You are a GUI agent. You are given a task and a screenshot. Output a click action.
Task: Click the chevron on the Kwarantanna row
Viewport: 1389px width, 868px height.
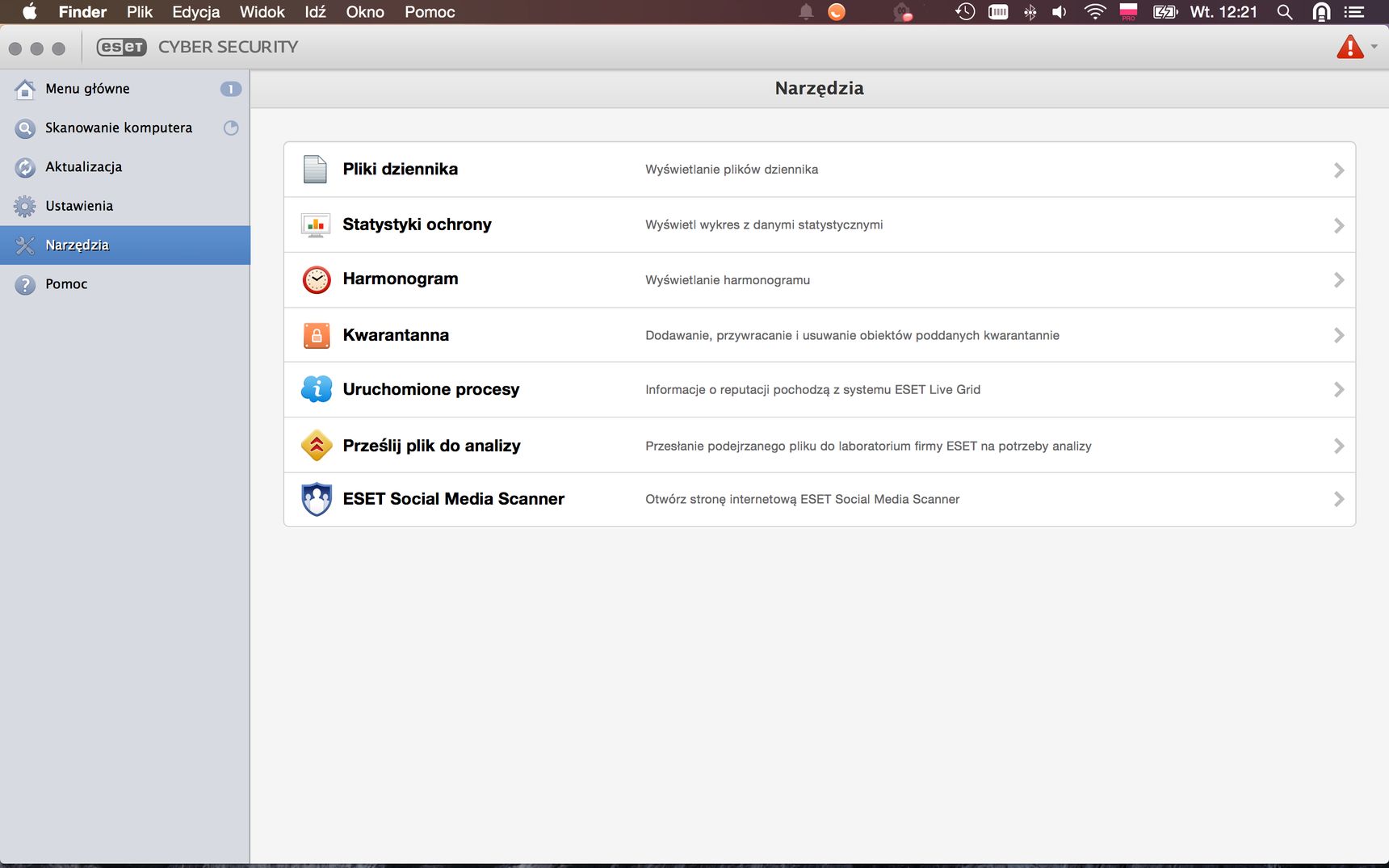tap(1339, 335)
